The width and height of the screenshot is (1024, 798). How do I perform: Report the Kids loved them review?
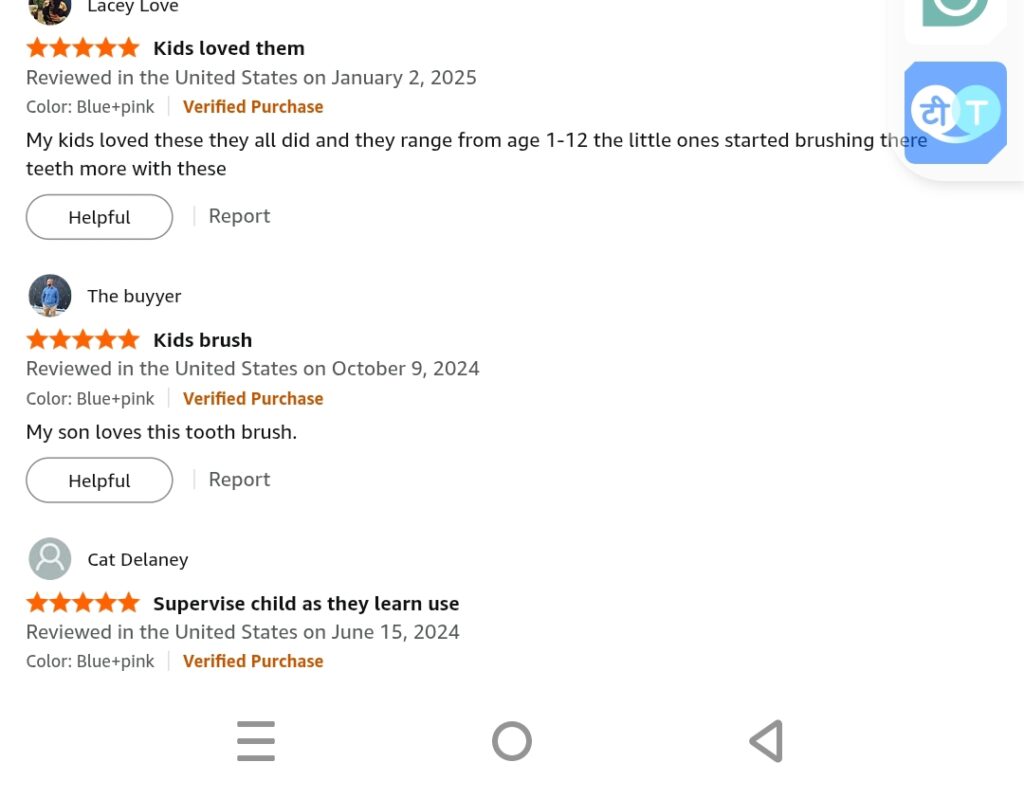click(239, 216)
